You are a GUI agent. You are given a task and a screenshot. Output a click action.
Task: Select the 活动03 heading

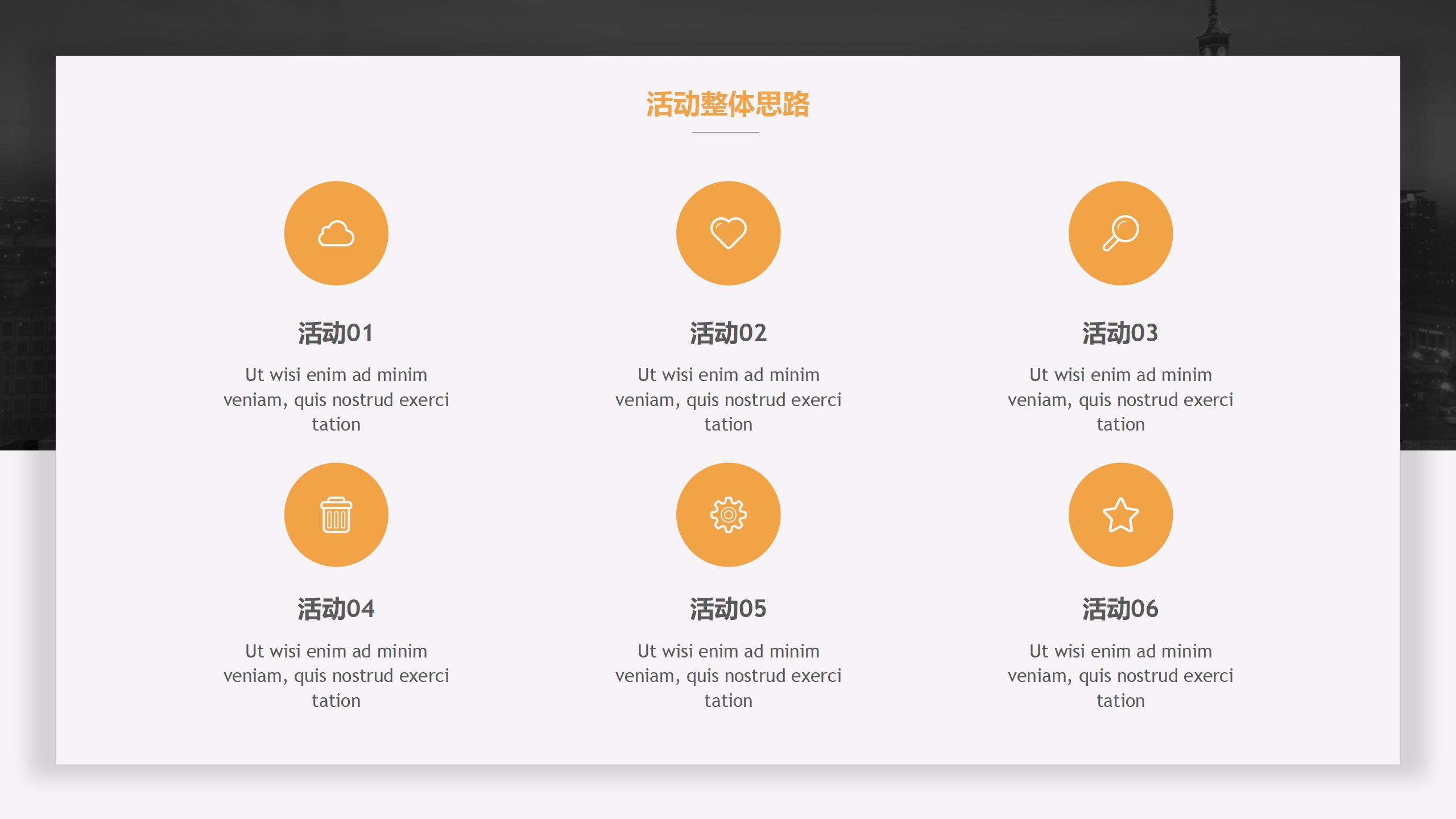[1120, 333]
